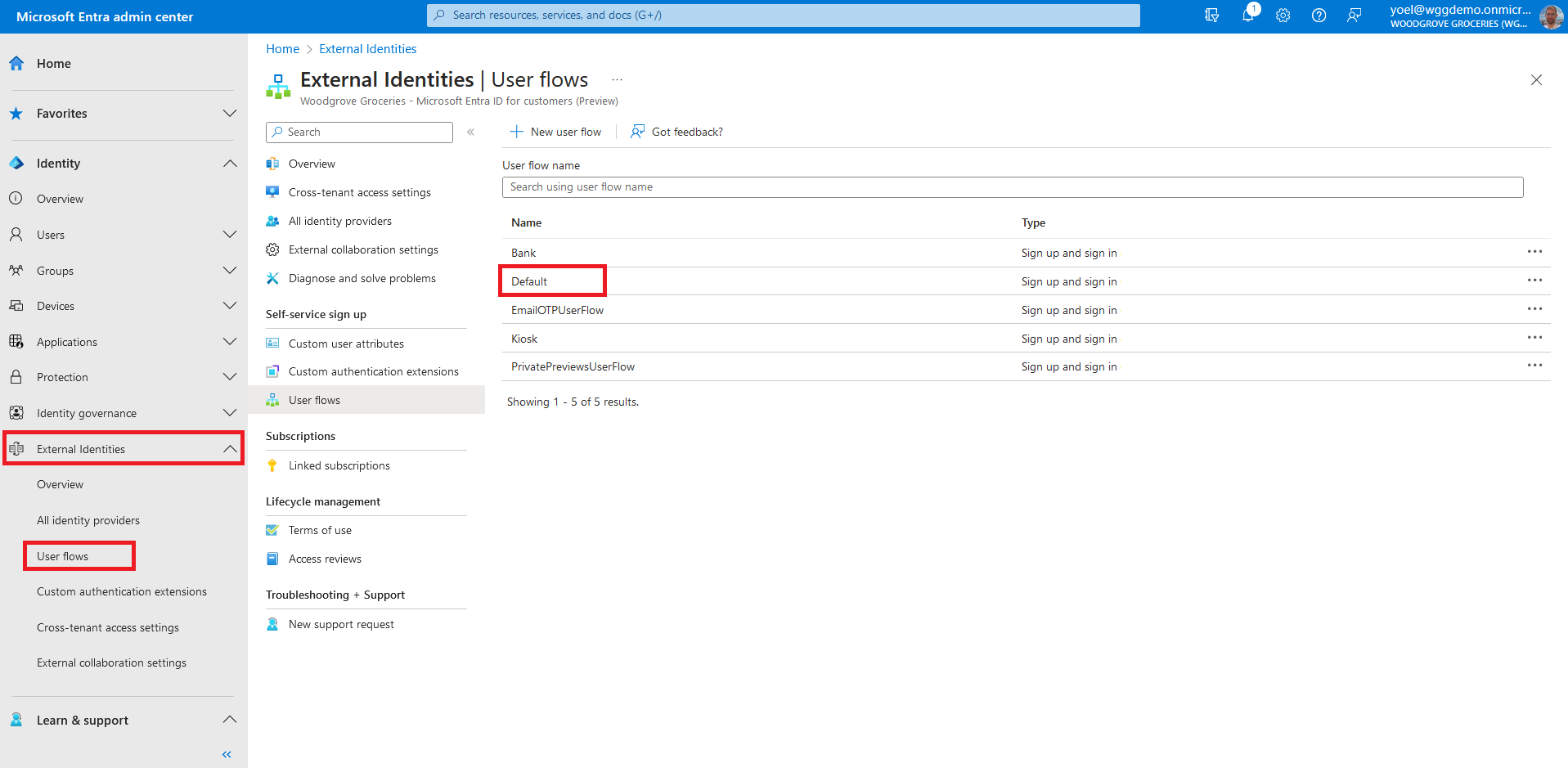This screenshot has width=1568, height=768.
Task: Open ellipsis menu for Kiosk user flow
Action: click(1534, 338)
